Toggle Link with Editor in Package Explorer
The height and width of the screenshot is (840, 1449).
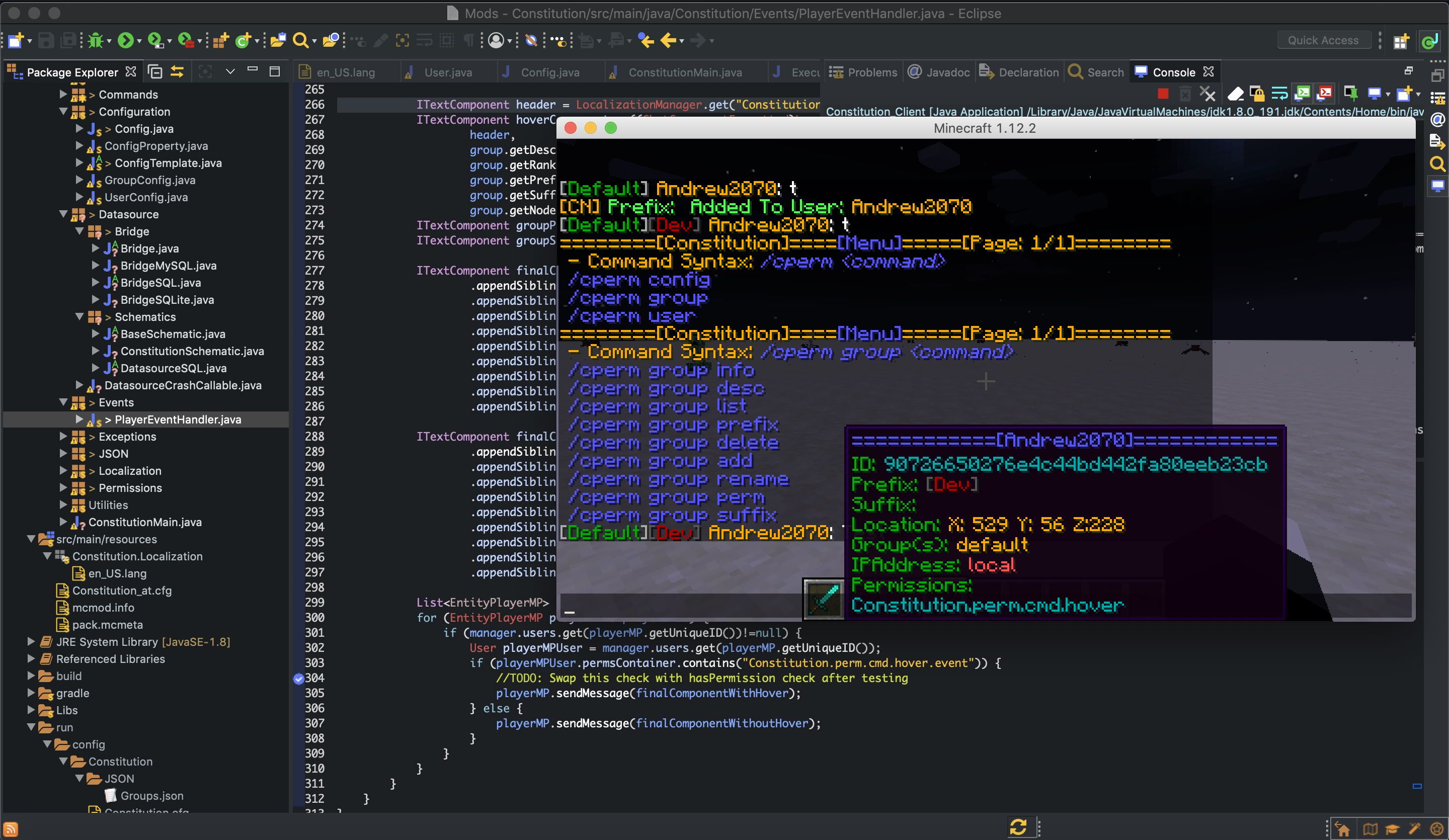[x=177, y=72]
